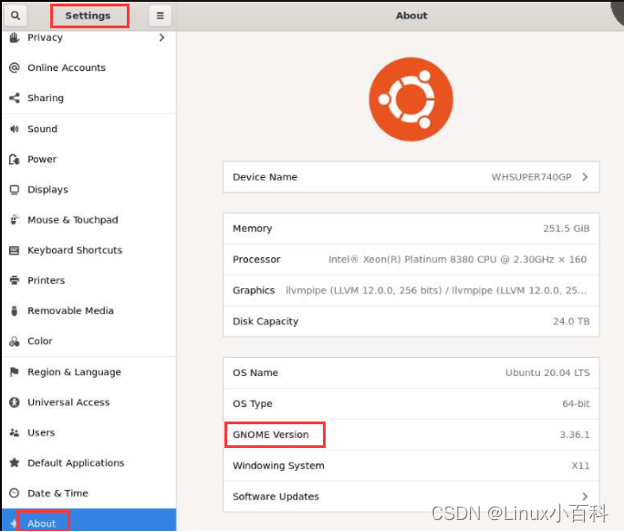Image resolution: width=624 pixels, height=532 pixels.
Task: Switch to the Sharing panel
Action: 89,98
